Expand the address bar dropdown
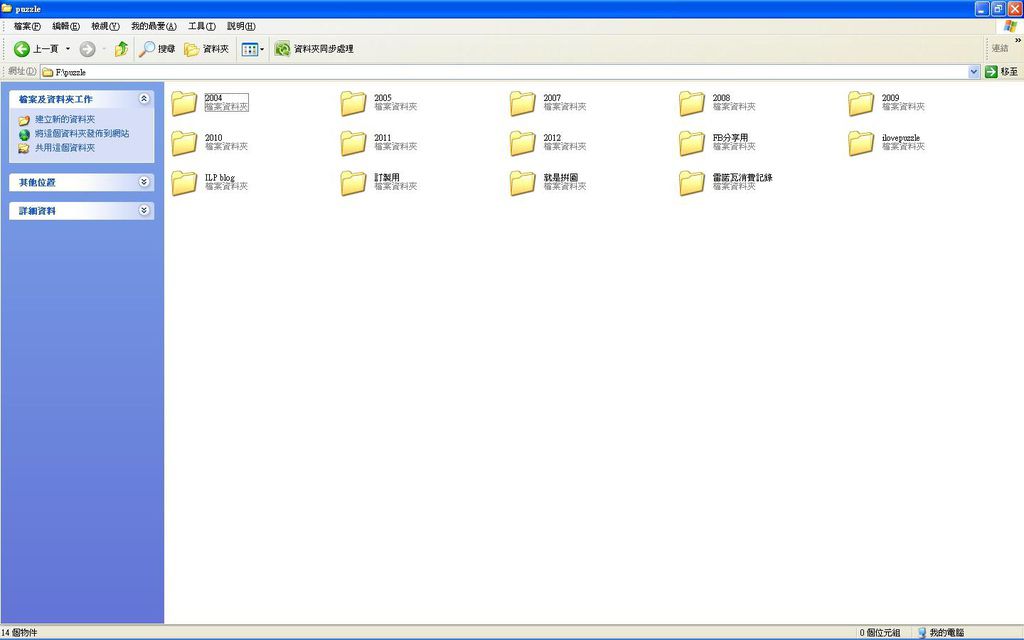The image size is (1024, 640). 974,72
